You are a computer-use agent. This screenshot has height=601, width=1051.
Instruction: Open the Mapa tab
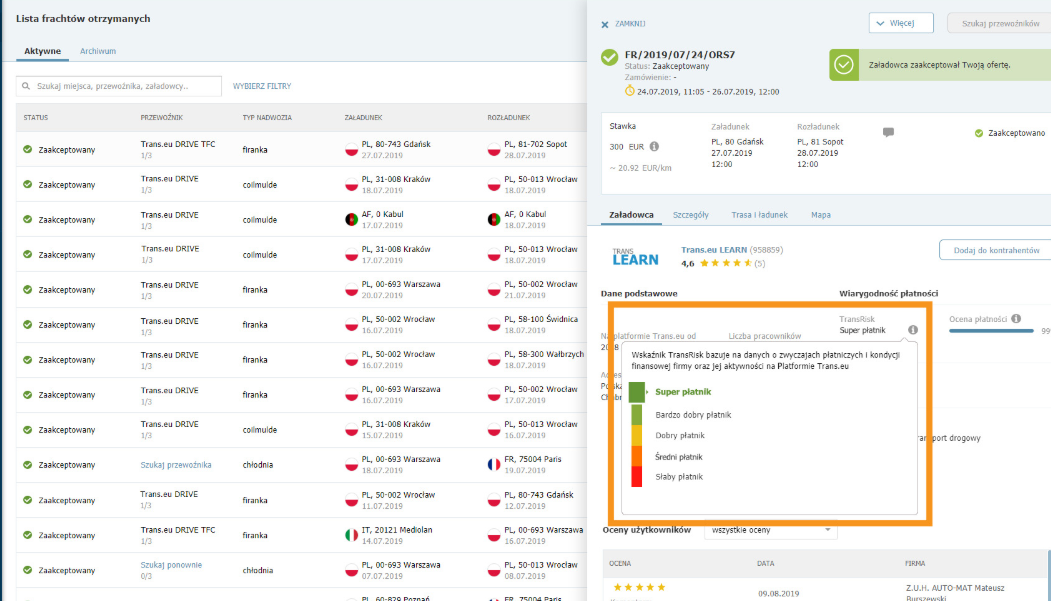pyautogui.click(x=820, y=215)
